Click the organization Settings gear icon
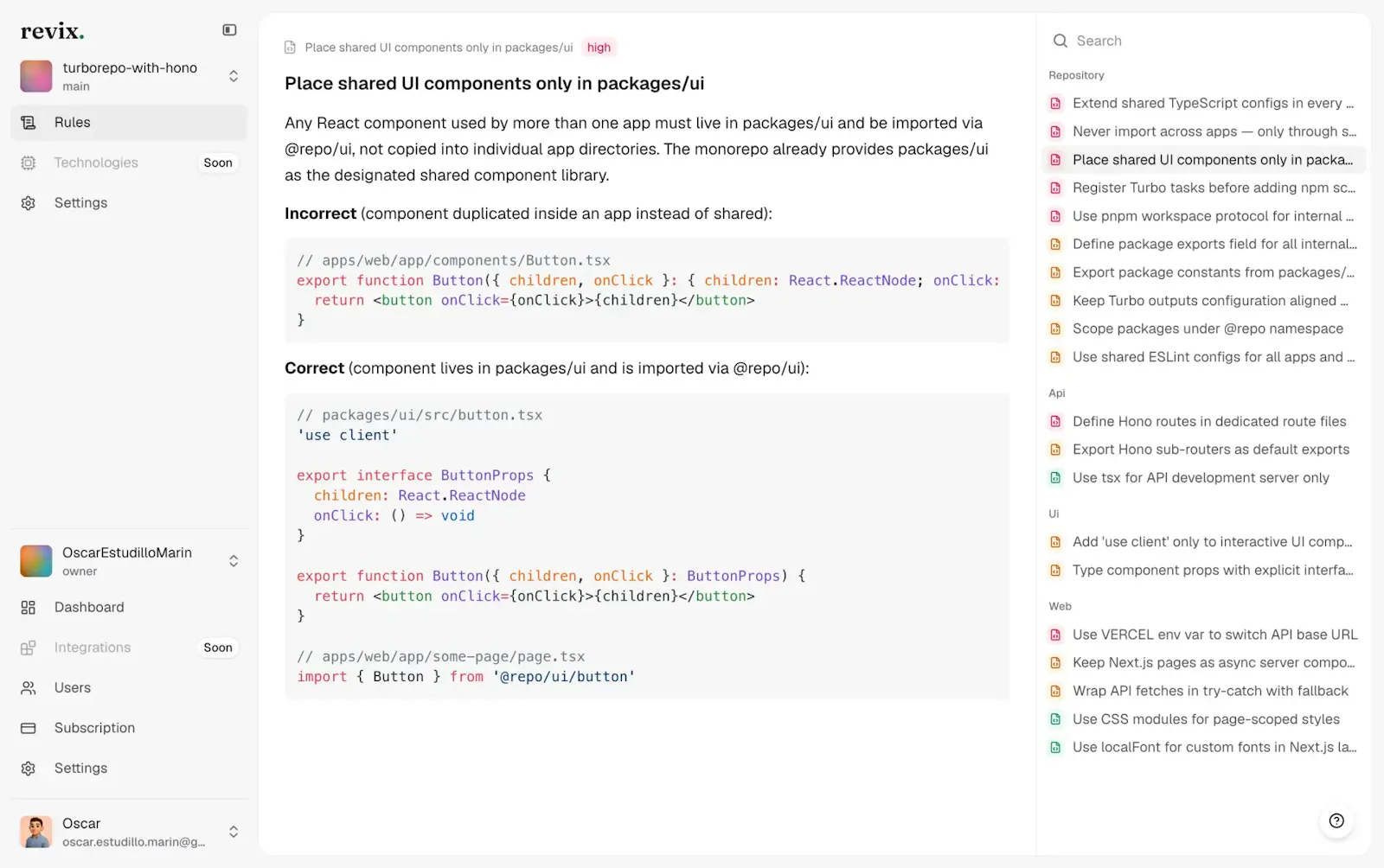The height and width of the screenshot is (868, 1384). point(29,769)
